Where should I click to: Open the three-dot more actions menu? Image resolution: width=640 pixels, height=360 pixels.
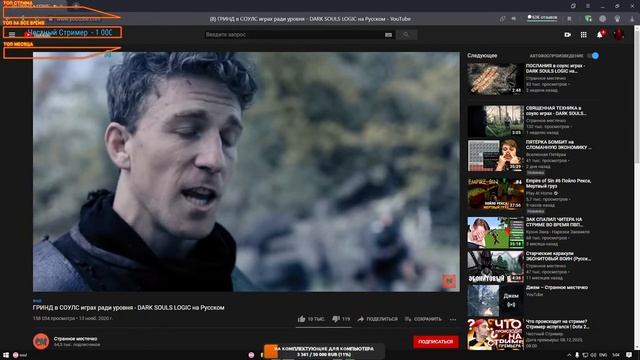point(453,319)
